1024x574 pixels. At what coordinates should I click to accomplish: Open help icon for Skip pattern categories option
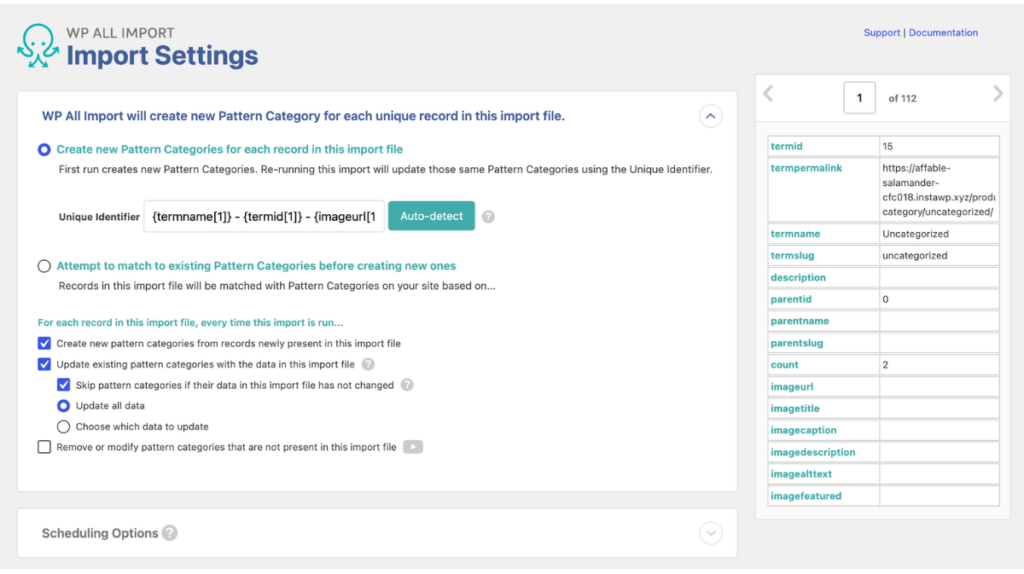coord(407,385)
